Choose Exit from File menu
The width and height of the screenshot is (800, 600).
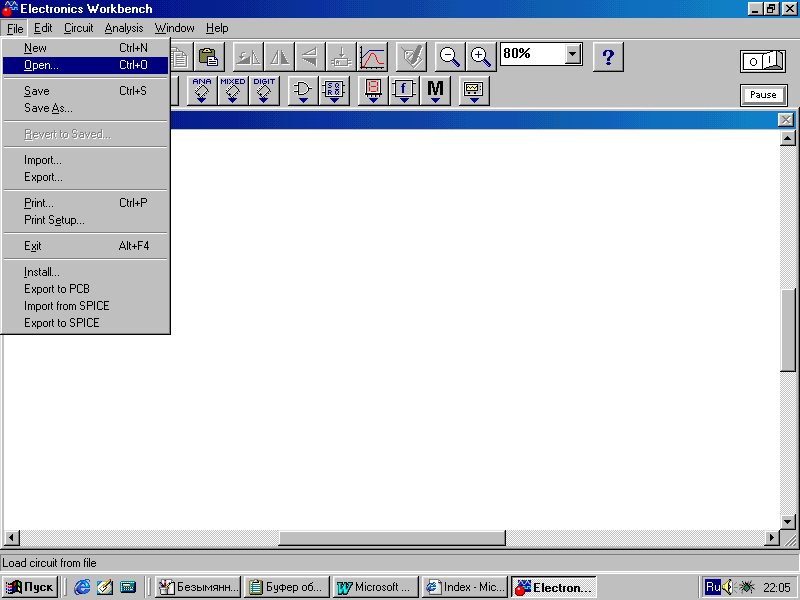pos(85,246)
